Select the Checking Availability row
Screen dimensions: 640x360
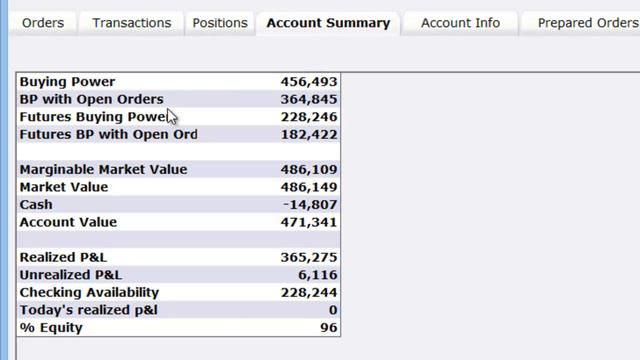tap(178, 292)
